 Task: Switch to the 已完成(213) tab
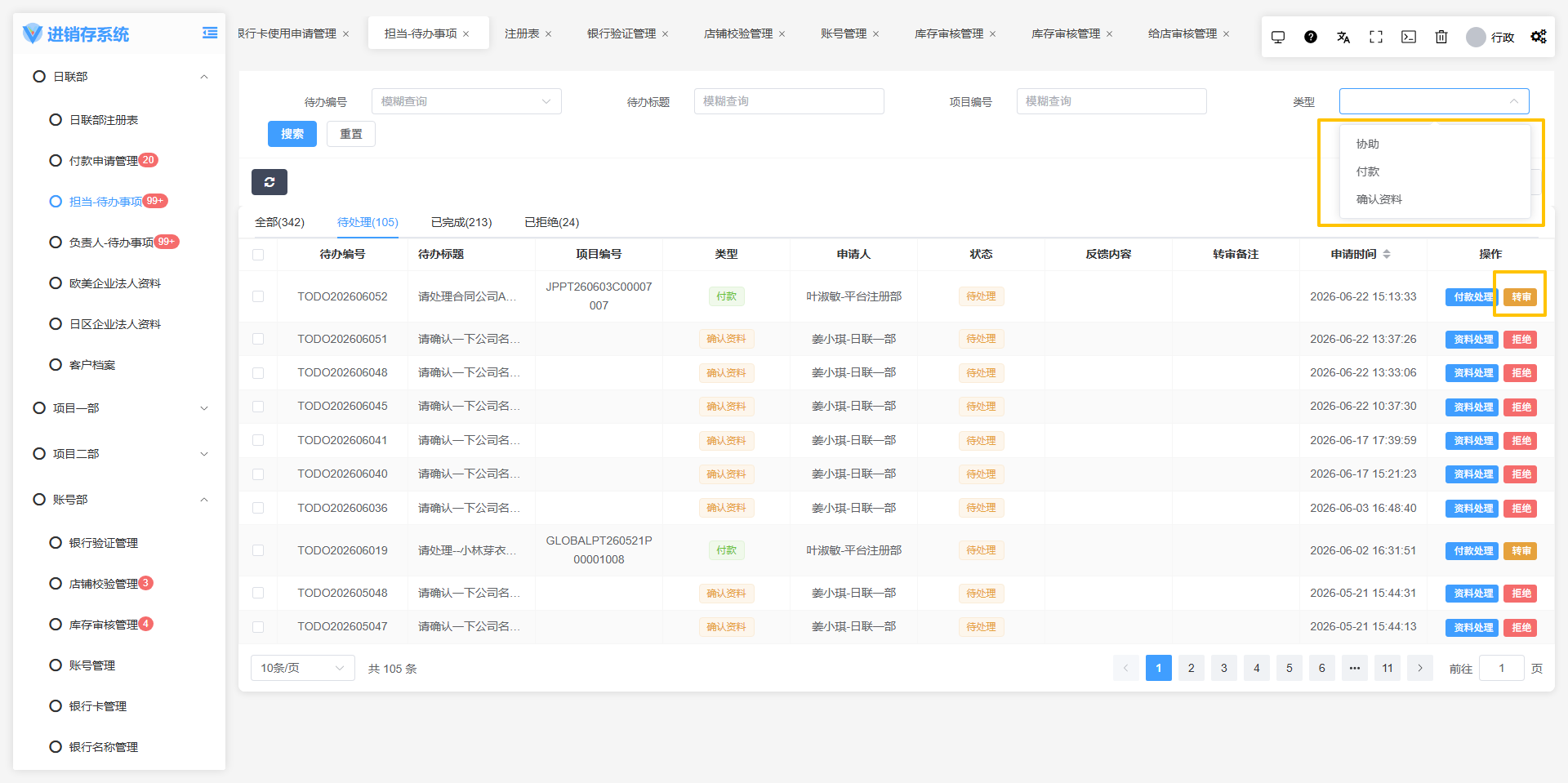coord(461,222)
